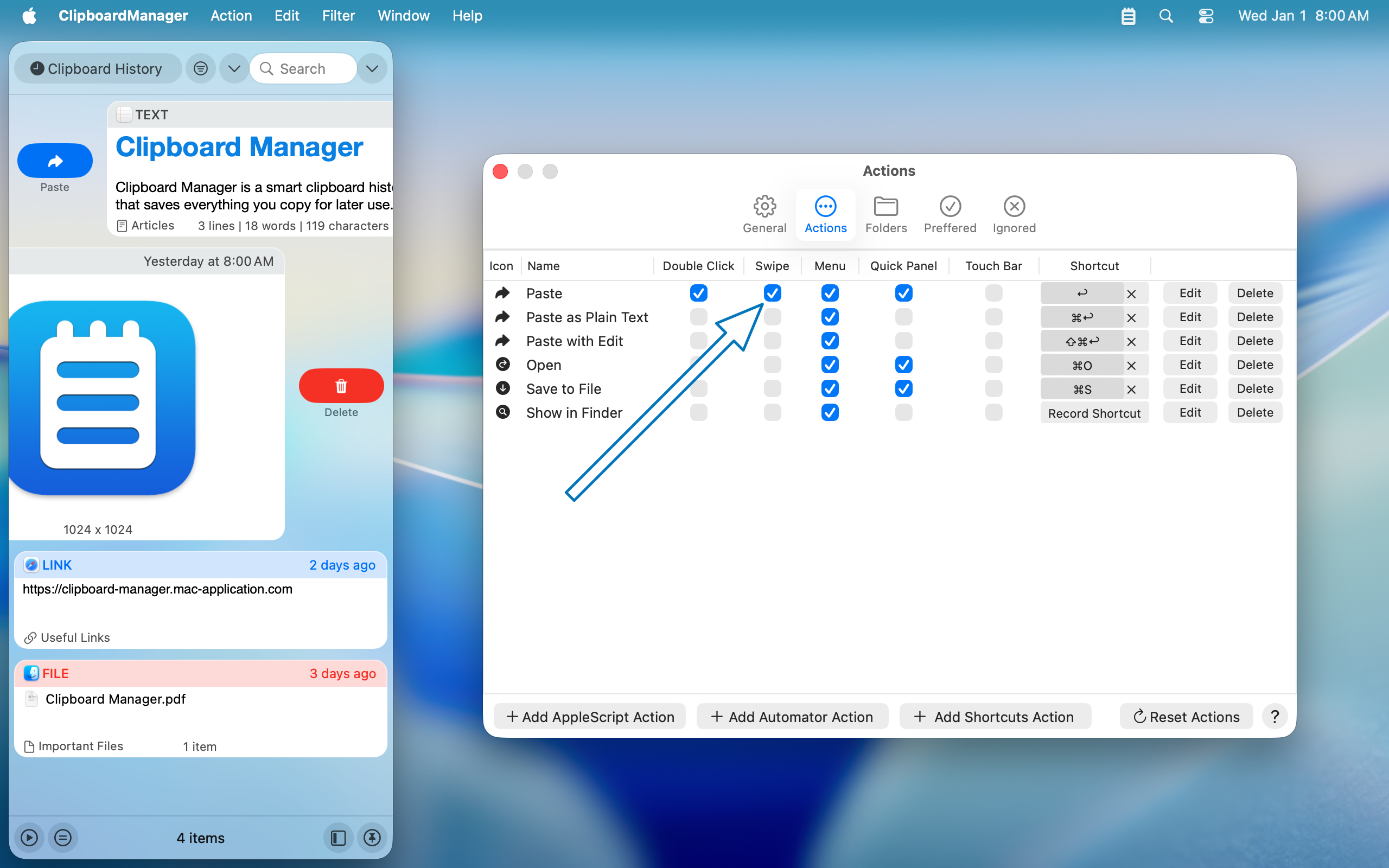The height and width of the screenshot is (868, 1389).
Task: Open the clipboard icon in menu bar
Action: (1128, 16)
